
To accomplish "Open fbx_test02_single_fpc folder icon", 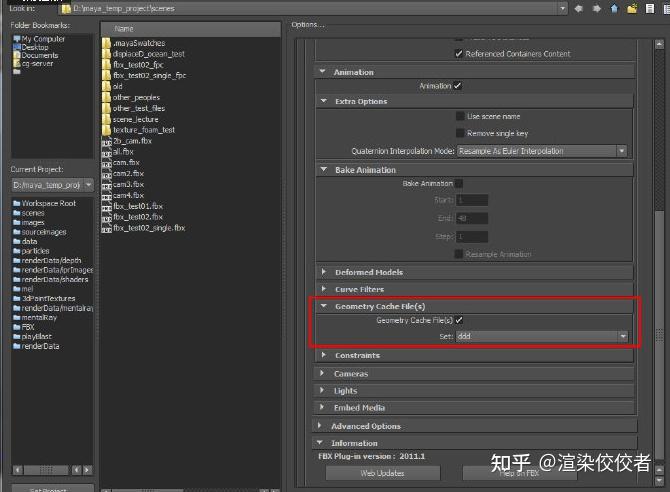I will pyautogui.click(x=106, y=75).
